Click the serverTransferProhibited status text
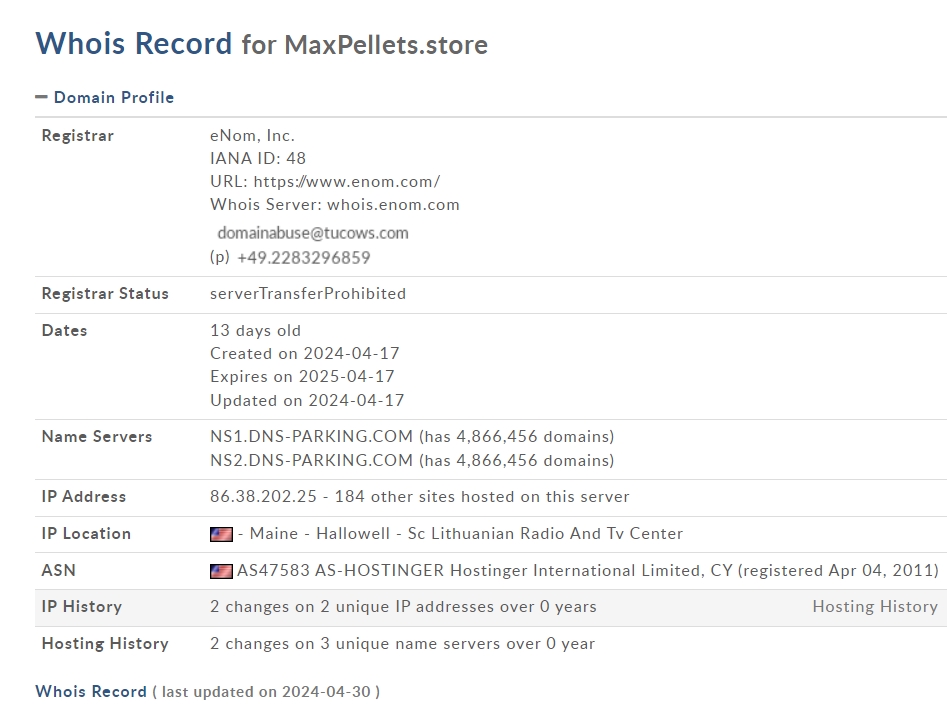Screen dimensions: 947x709 tap(308, 294)
